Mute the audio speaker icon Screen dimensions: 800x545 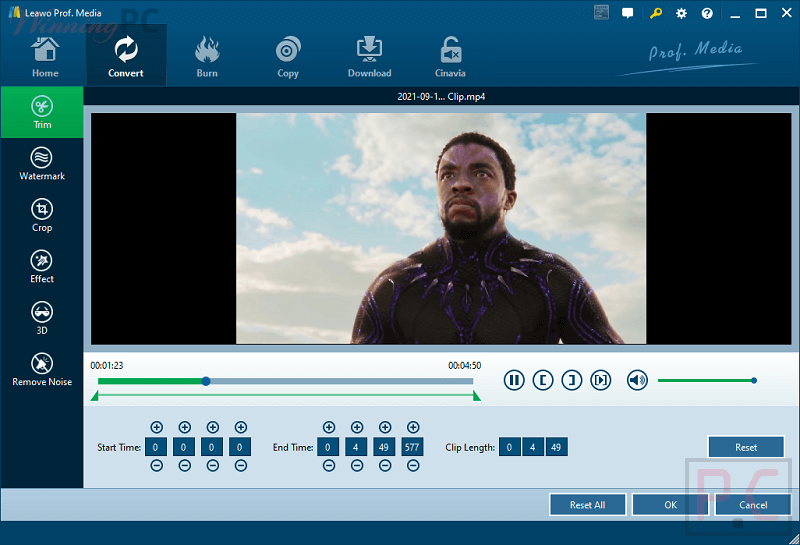click(x=637, y=380)
